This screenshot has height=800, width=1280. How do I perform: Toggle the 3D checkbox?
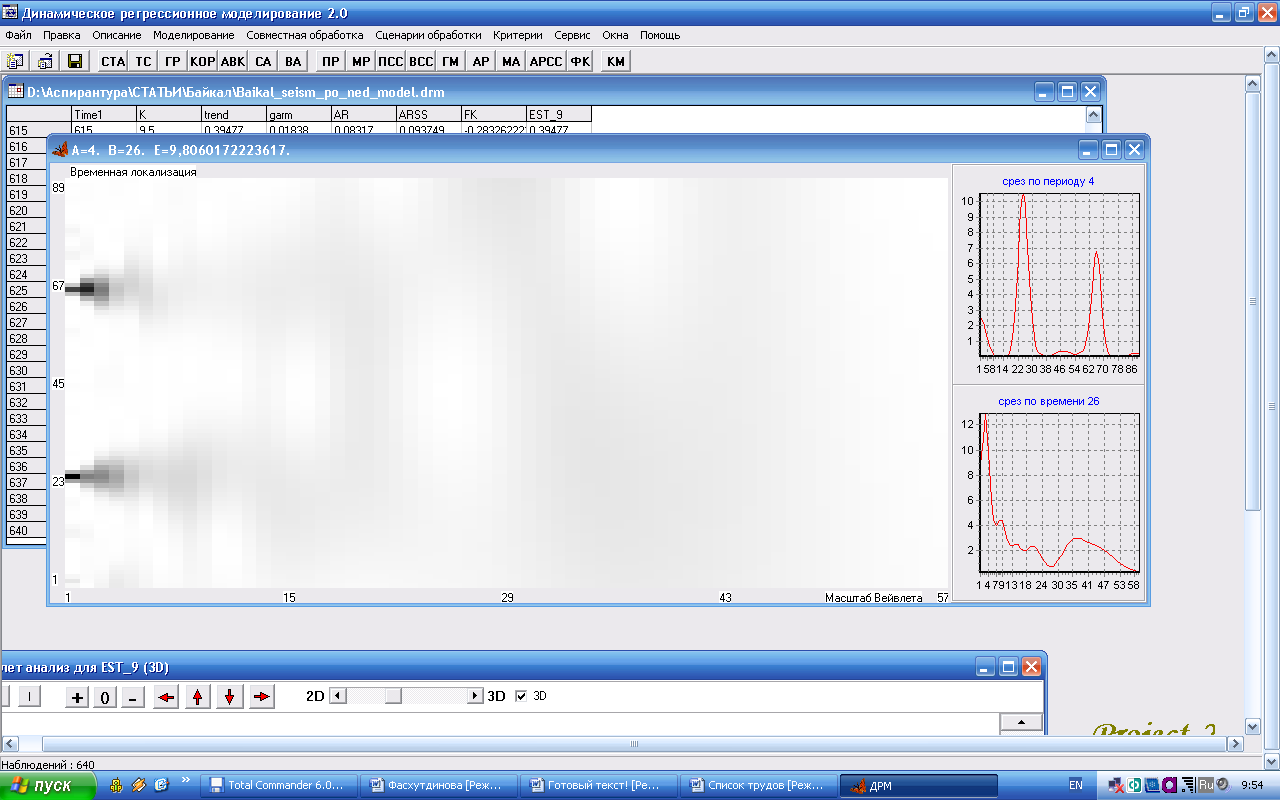(521, 696)
